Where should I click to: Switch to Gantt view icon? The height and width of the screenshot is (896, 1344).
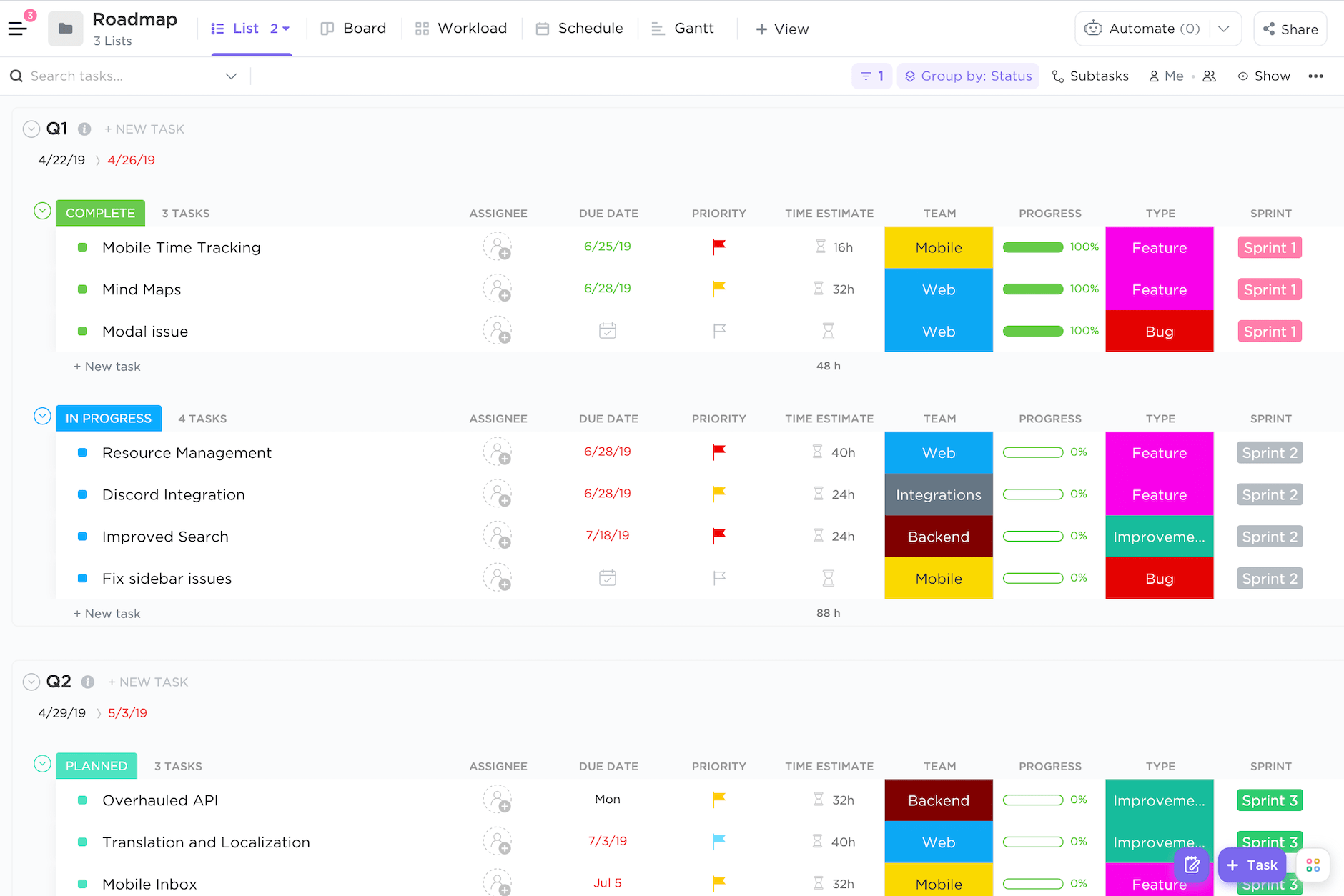[657, 29]
